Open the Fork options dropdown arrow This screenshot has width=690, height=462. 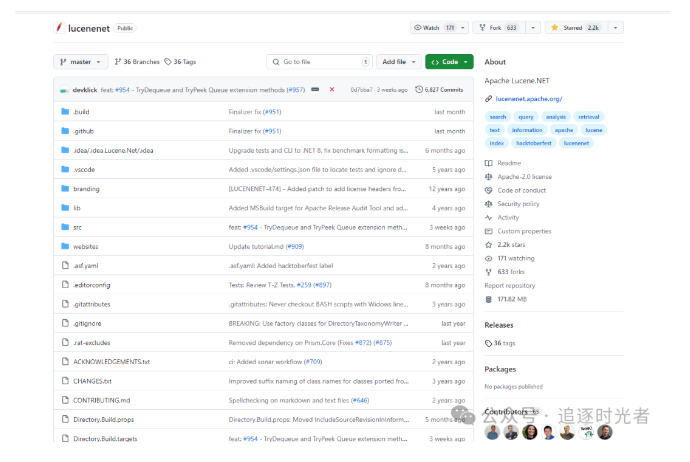click(533, 28)
